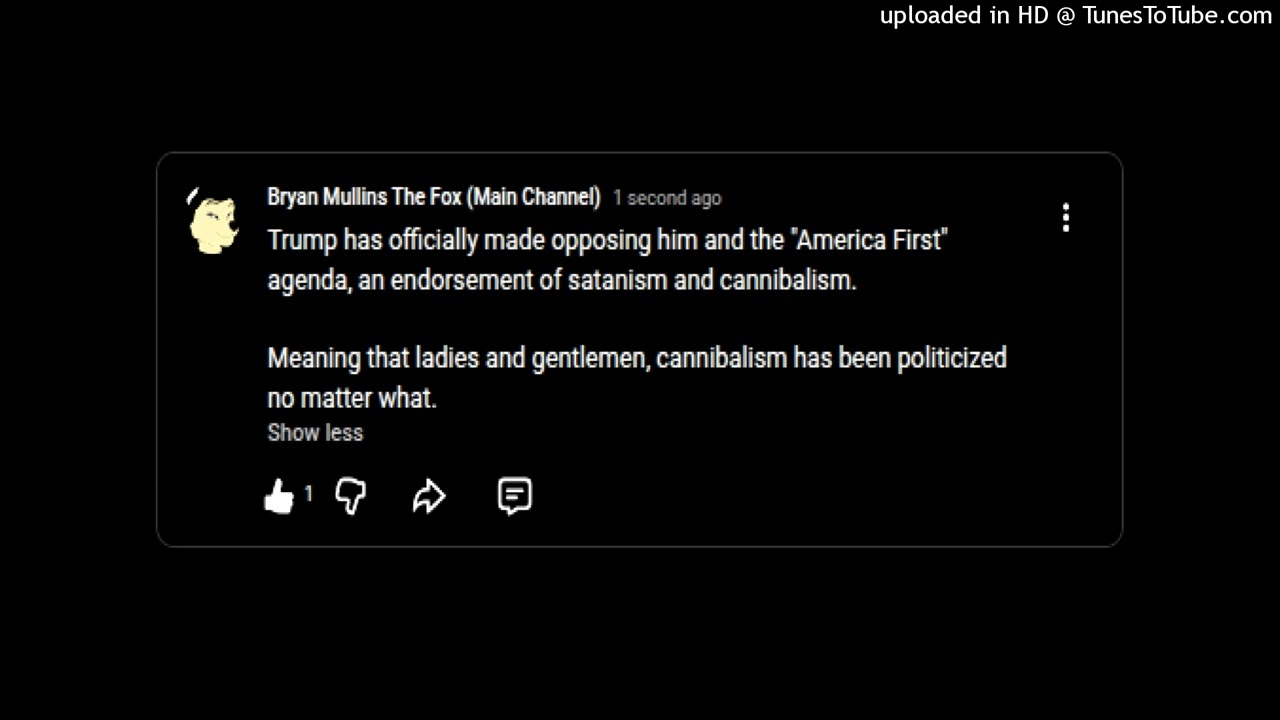Share the comment using the arrow icon
The width and height of the screenshot is (1280, 720).
(429, 496)
